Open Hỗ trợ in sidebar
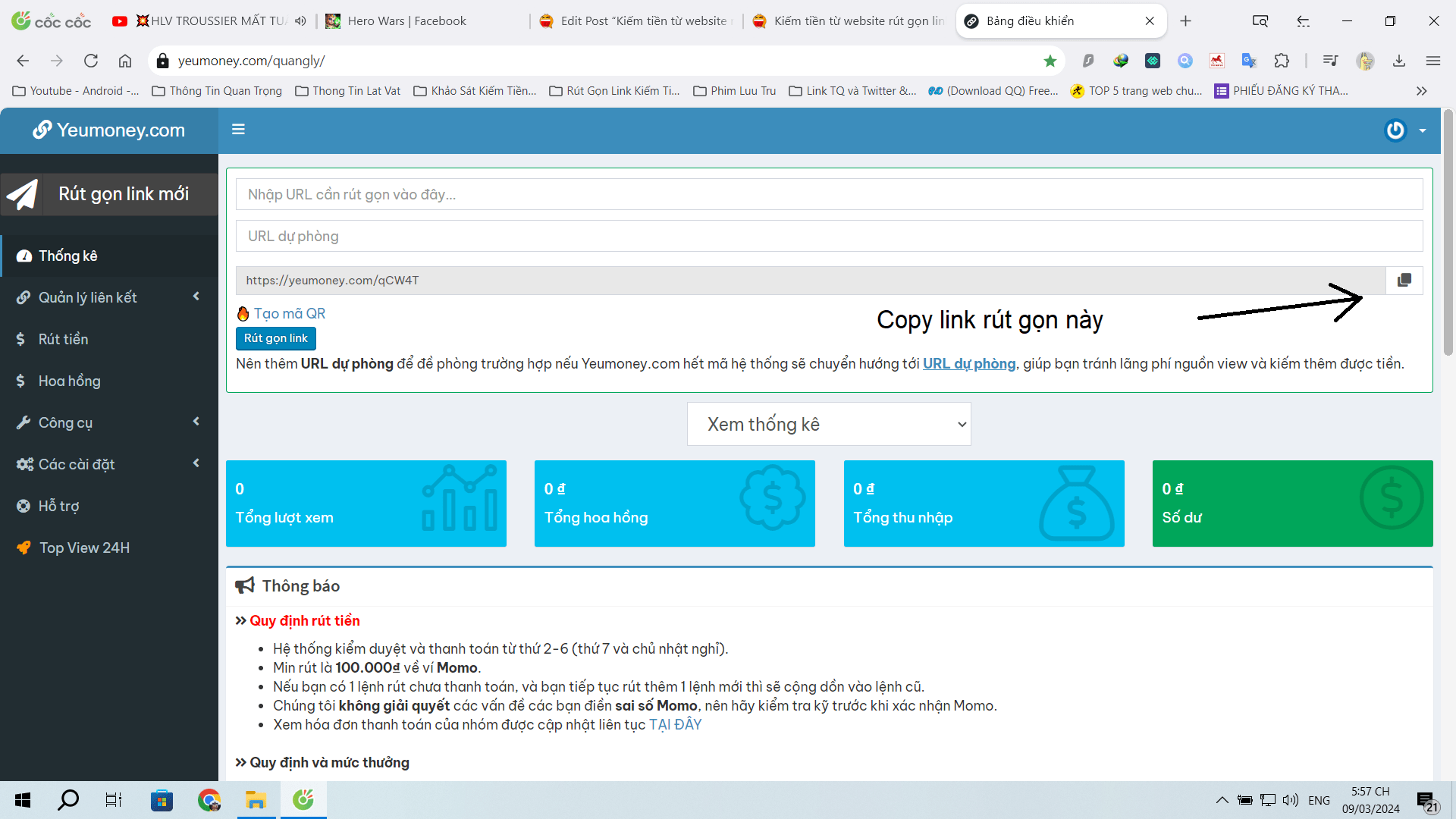Image resolution: width=1456 pixels, height=819 pixels. coord(109,507)
